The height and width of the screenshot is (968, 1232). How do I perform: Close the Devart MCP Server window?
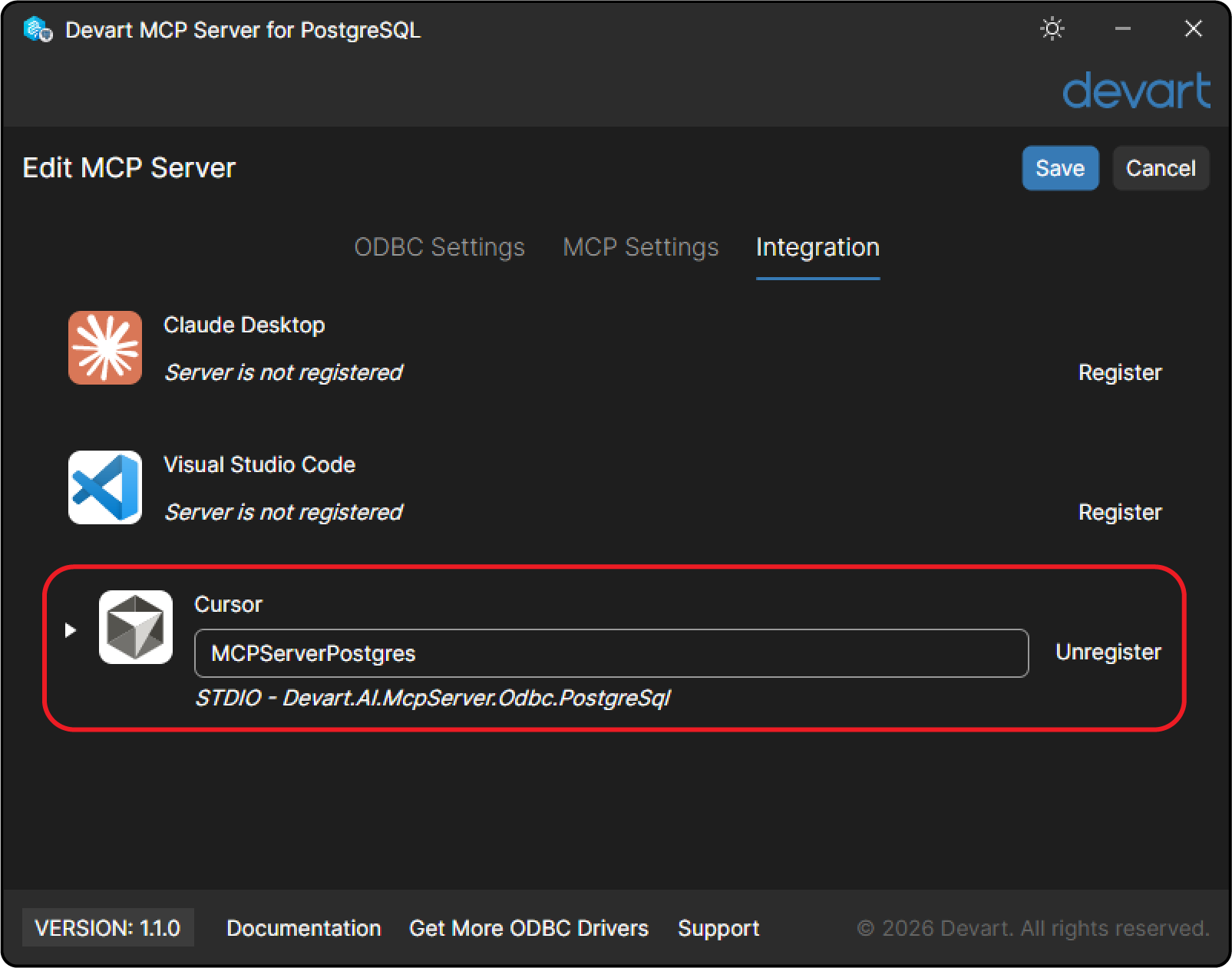point(1194,29)
